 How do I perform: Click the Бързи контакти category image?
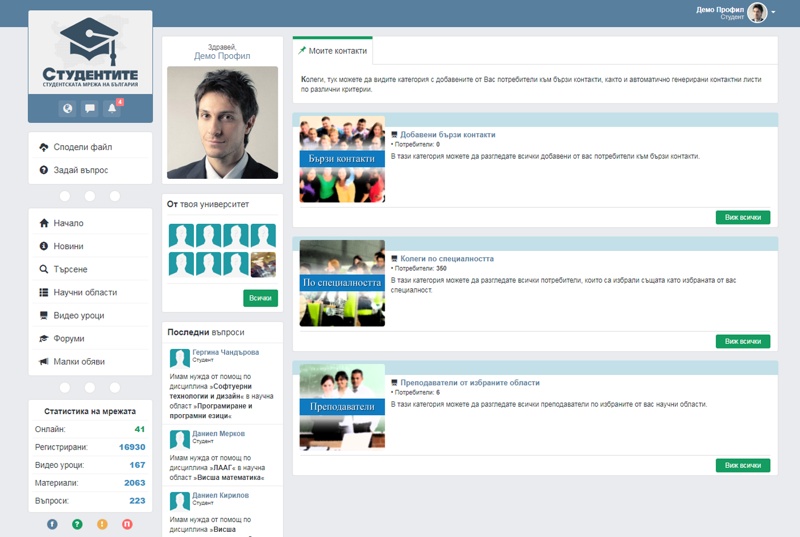[x=342, y=159]
